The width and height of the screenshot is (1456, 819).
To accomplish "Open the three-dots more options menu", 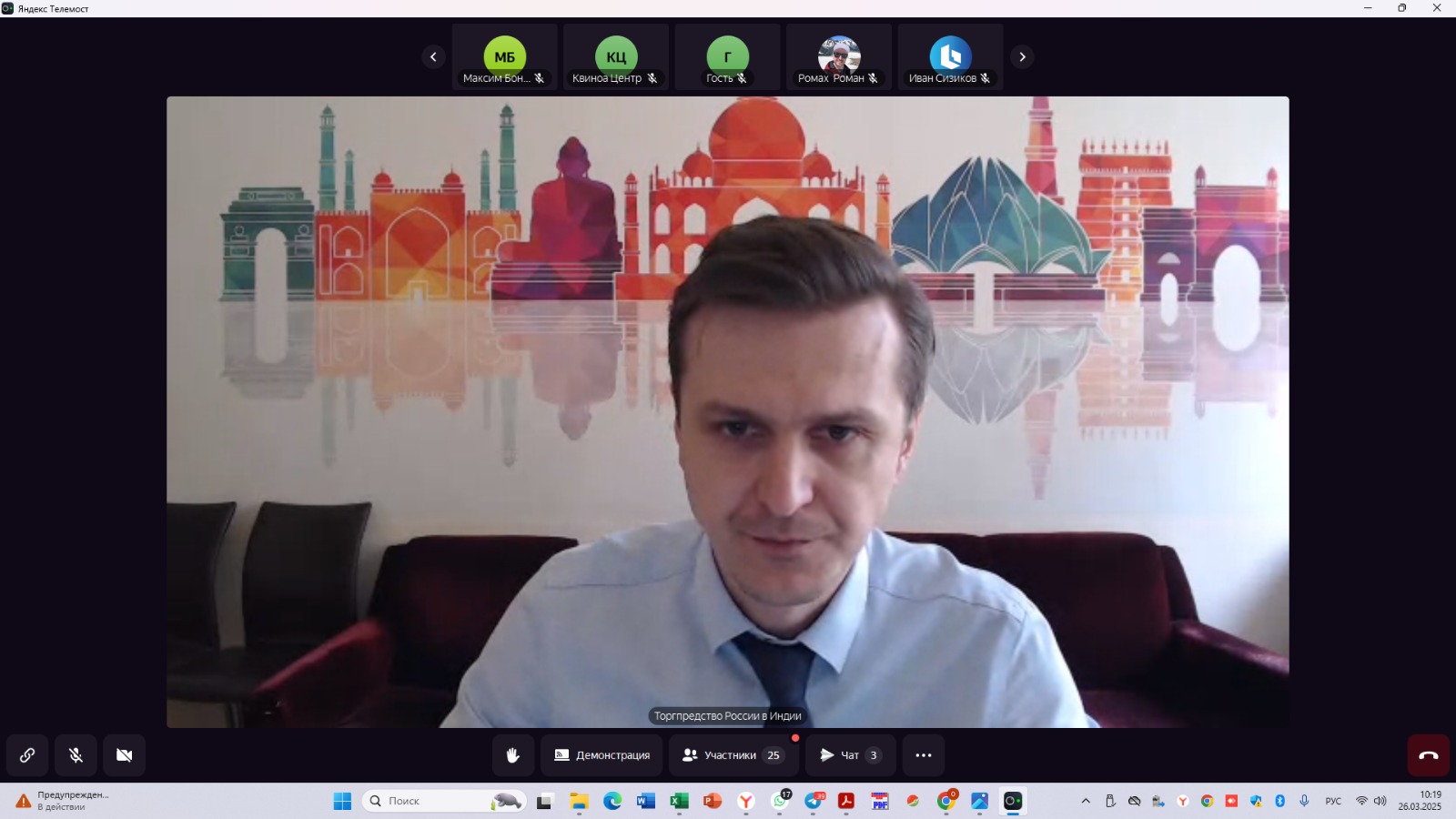I will [x=923, y=755].
